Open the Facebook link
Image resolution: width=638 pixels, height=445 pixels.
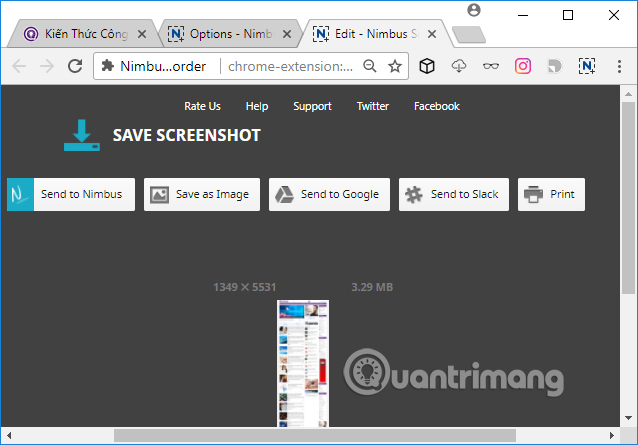[437, 106]
